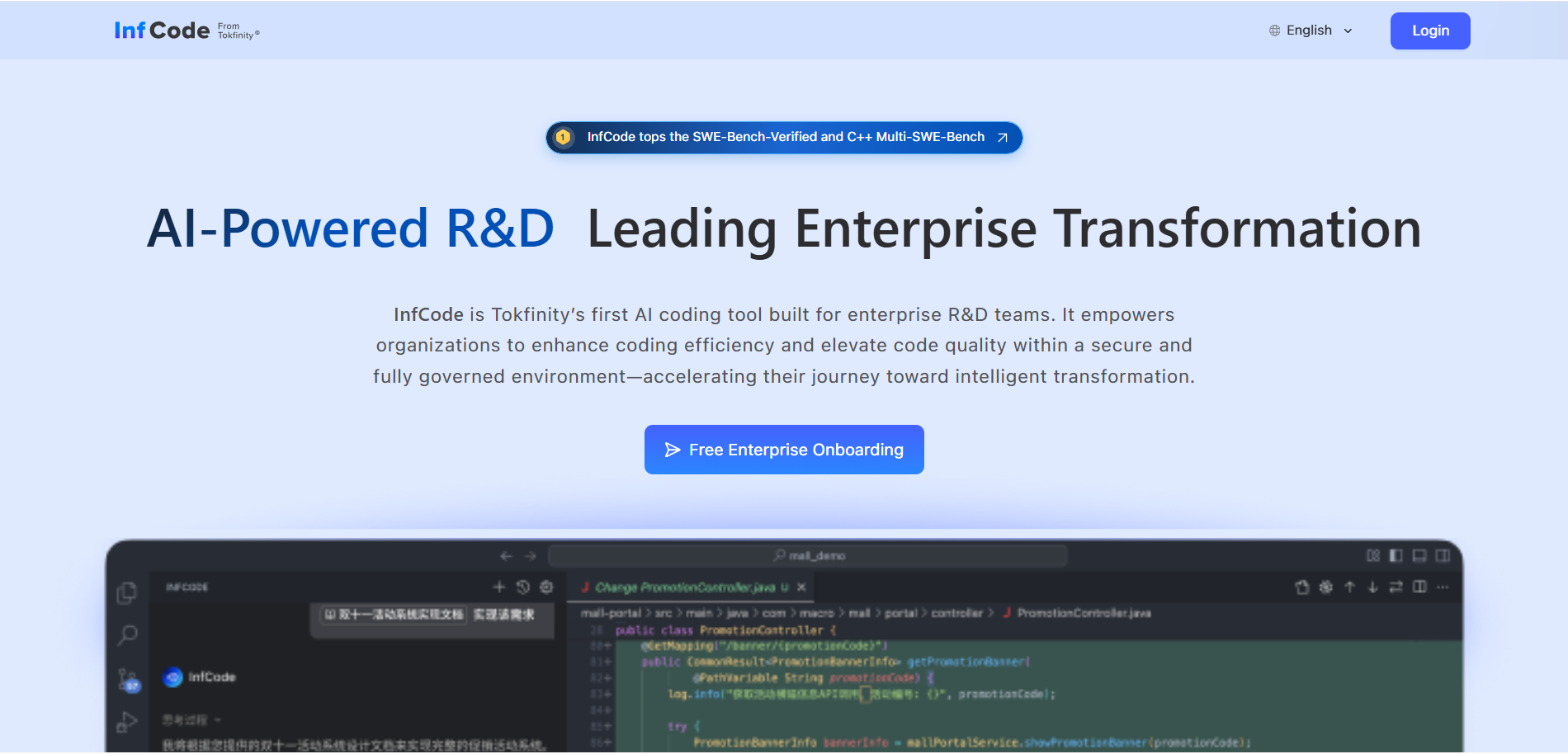Open the SWE-Bench-Verified announcement banner
Viewport: 1568px width, 754px height.
tap(784, 137)
